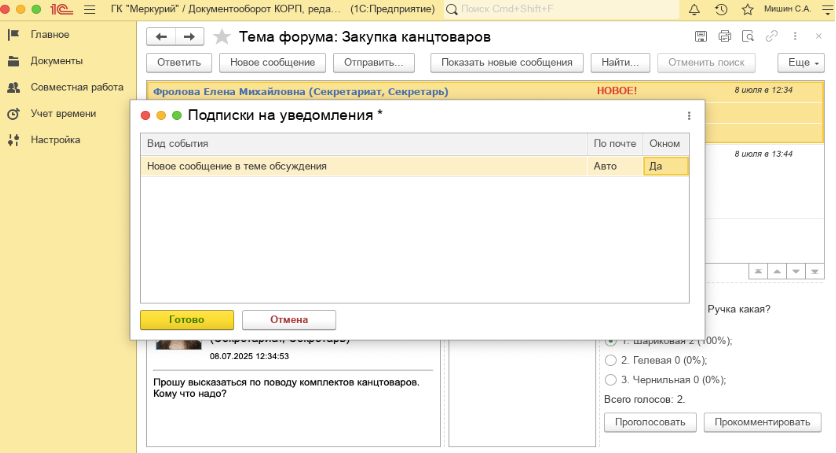Viewport: 836px width, 453px height.
Task: Select the Гелевая poll option
Action: coord(611,360)
